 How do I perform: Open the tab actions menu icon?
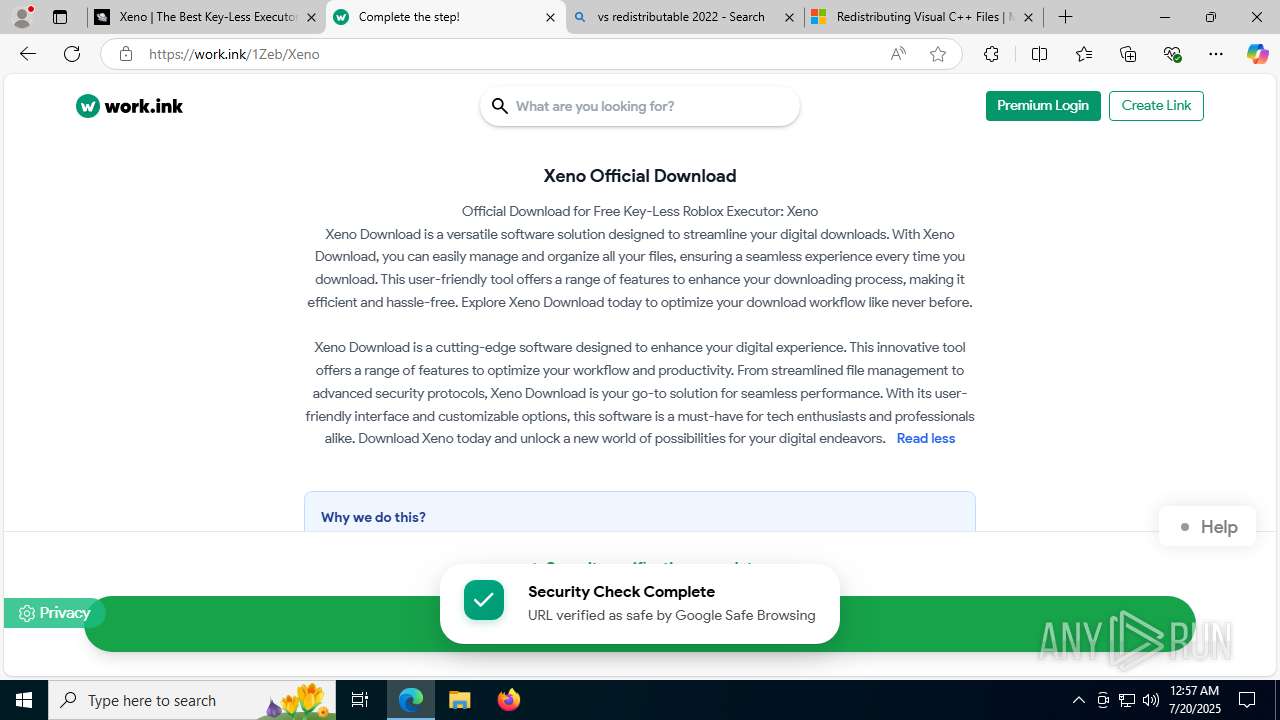click(60, 17)
